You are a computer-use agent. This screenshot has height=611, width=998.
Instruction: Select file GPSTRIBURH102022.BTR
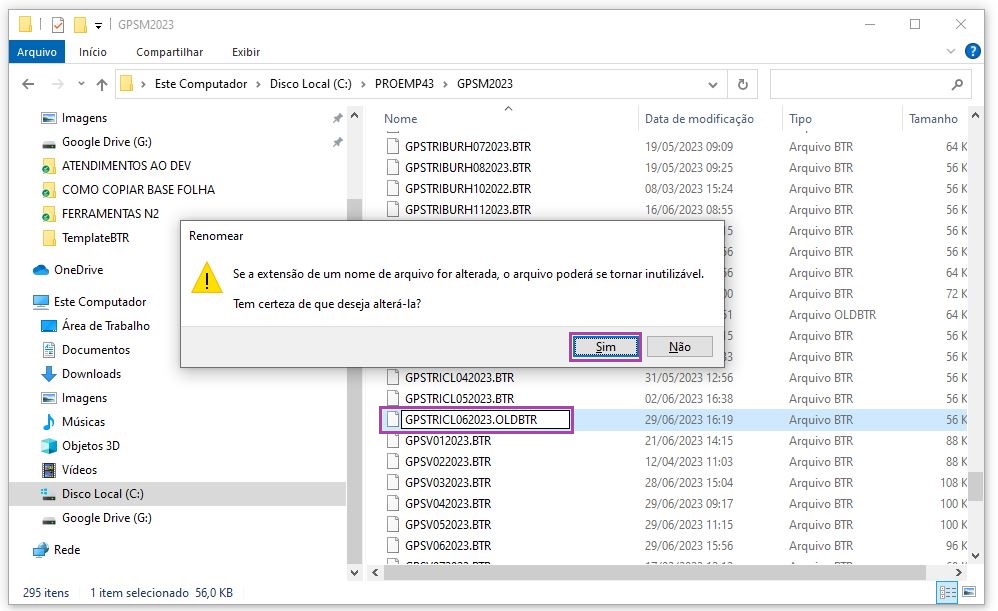[468, 189]
